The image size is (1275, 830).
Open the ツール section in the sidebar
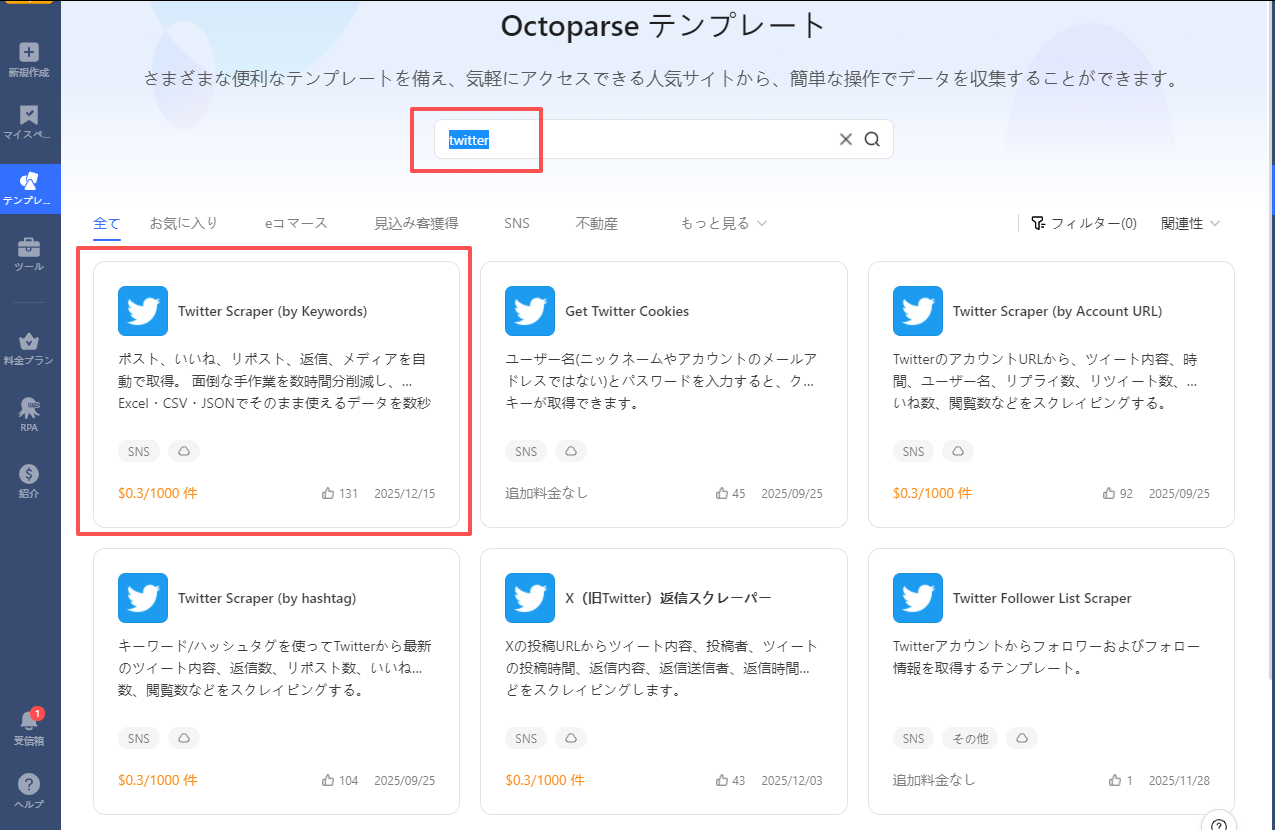pos(29,252)
